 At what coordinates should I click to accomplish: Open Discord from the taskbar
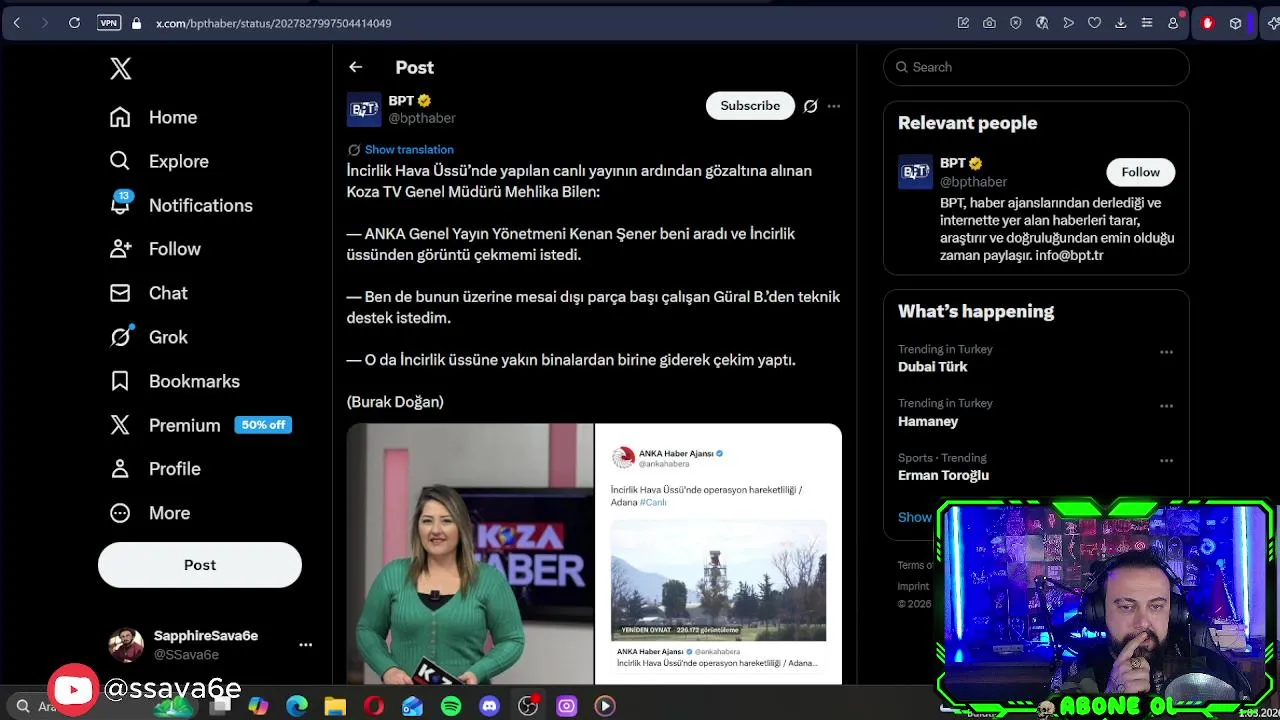[489, 706]
